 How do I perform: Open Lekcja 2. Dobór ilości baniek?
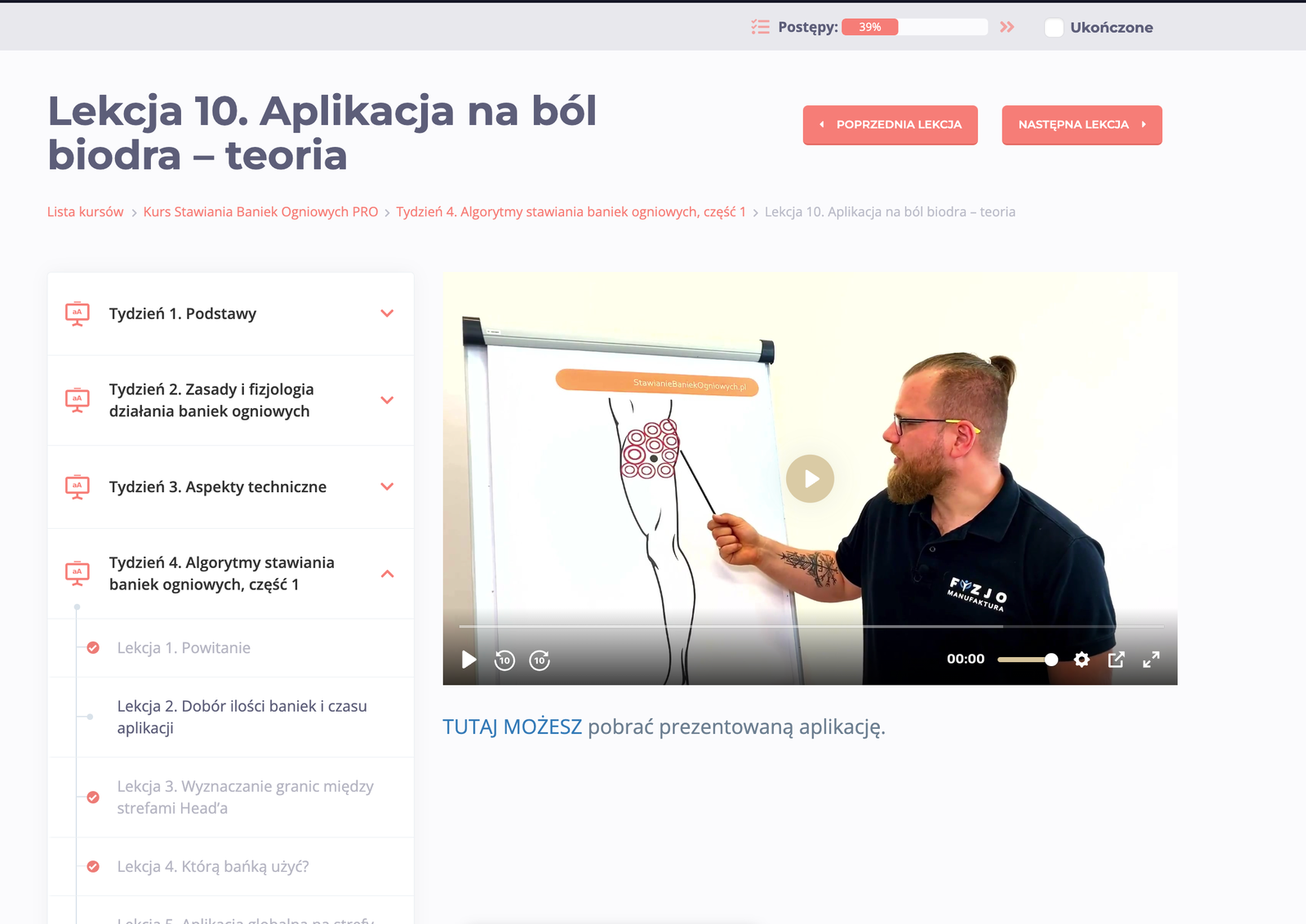(x=242, y=717)
